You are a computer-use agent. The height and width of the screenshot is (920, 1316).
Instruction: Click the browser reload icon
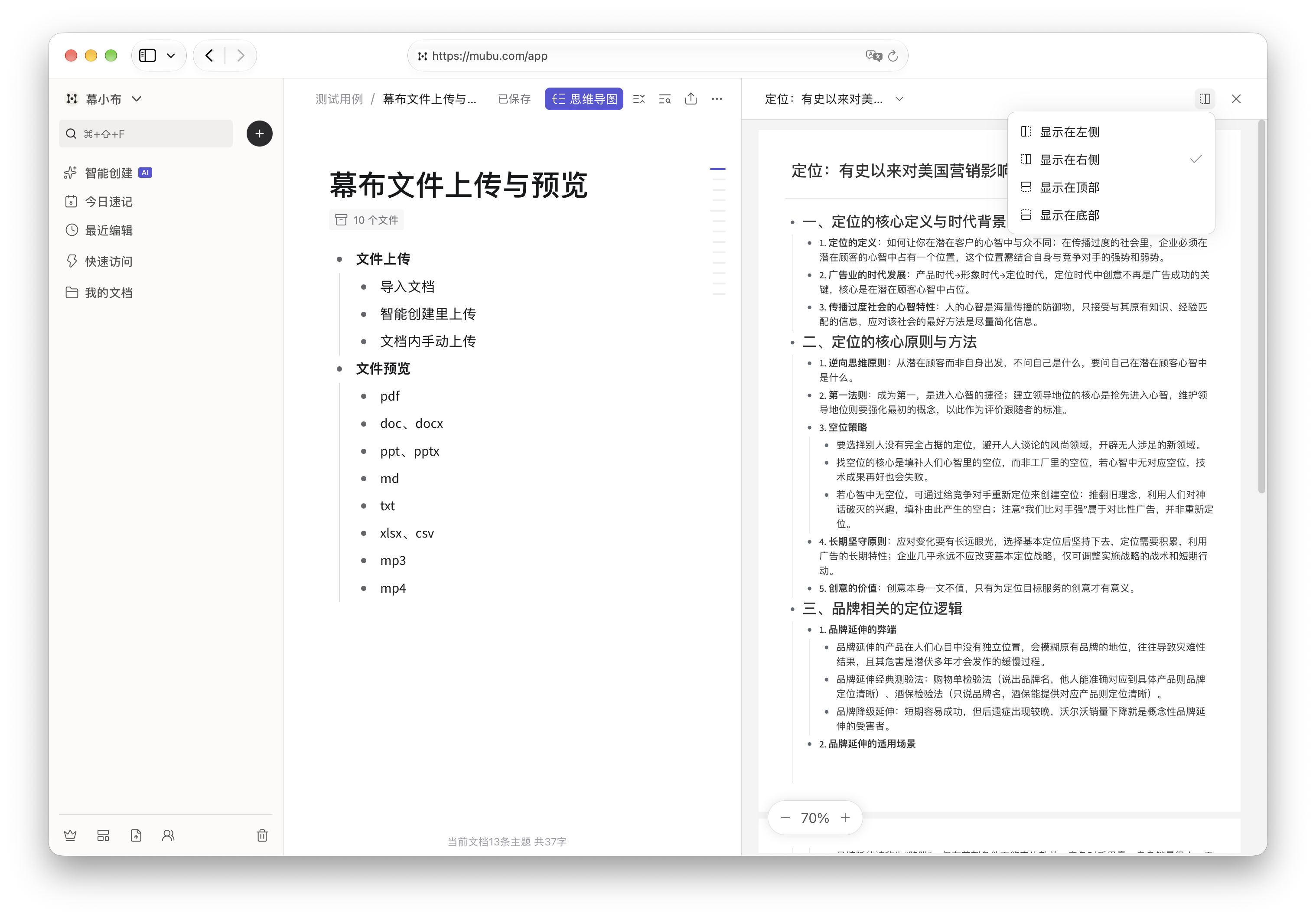[893, 55]
